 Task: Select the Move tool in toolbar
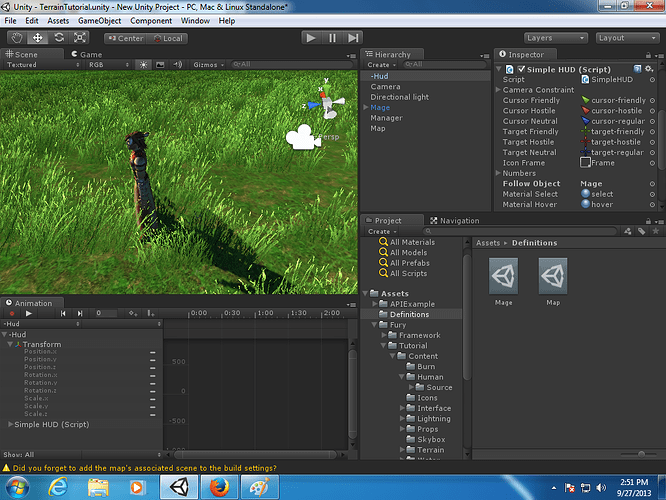[x=37, y=38]
